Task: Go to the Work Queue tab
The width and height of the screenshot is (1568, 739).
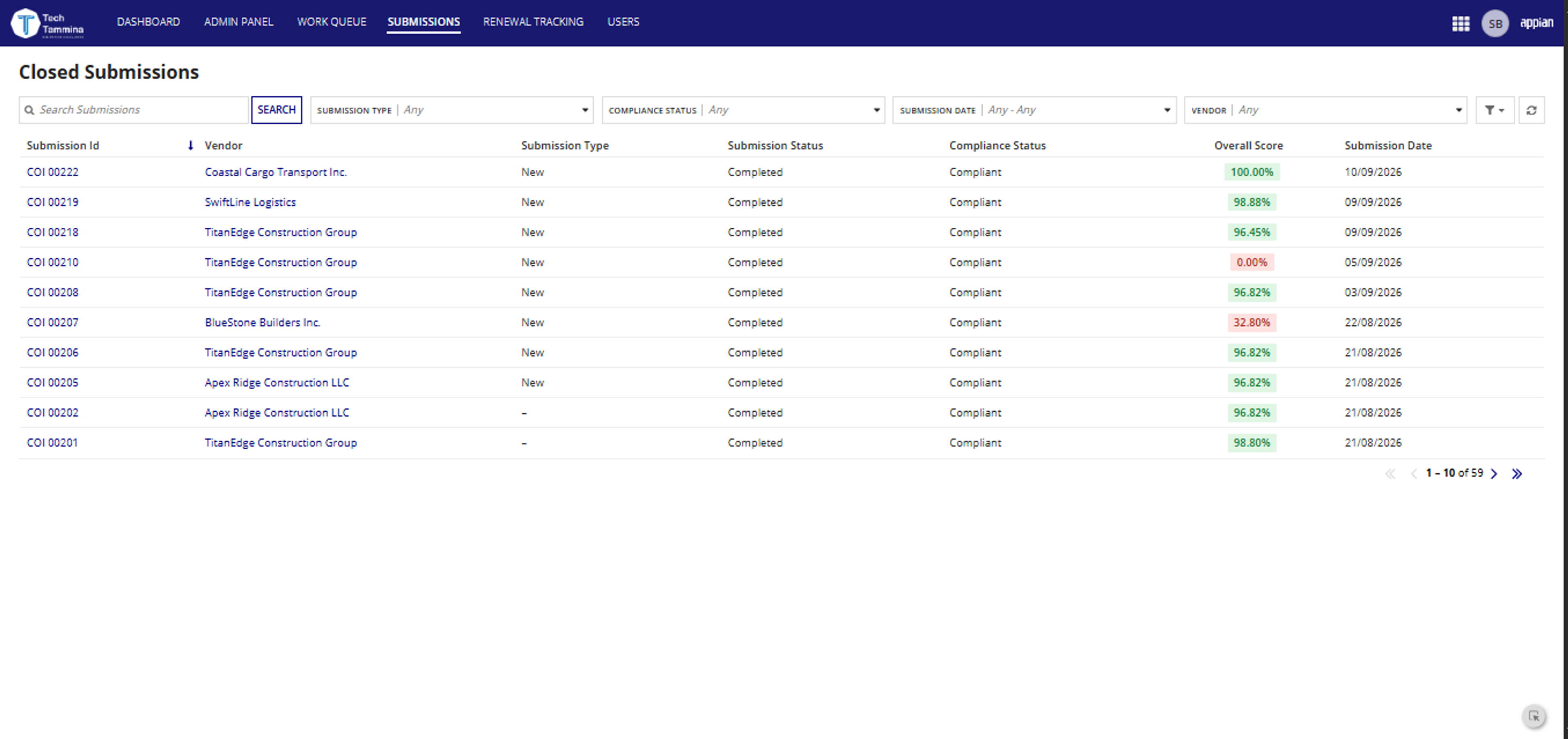Action: pyautogui.click(x=331, y=22)
